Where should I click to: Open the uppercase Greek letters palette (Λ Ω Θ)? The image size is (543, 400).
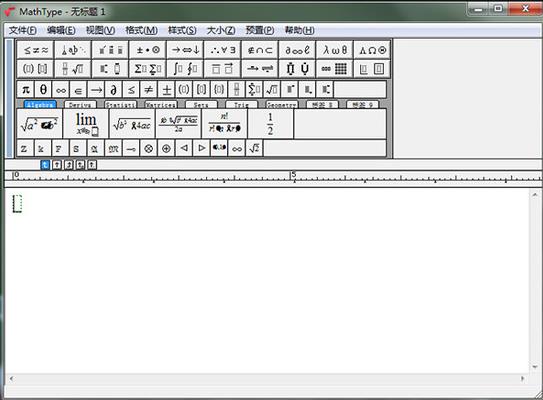point(372,50)
